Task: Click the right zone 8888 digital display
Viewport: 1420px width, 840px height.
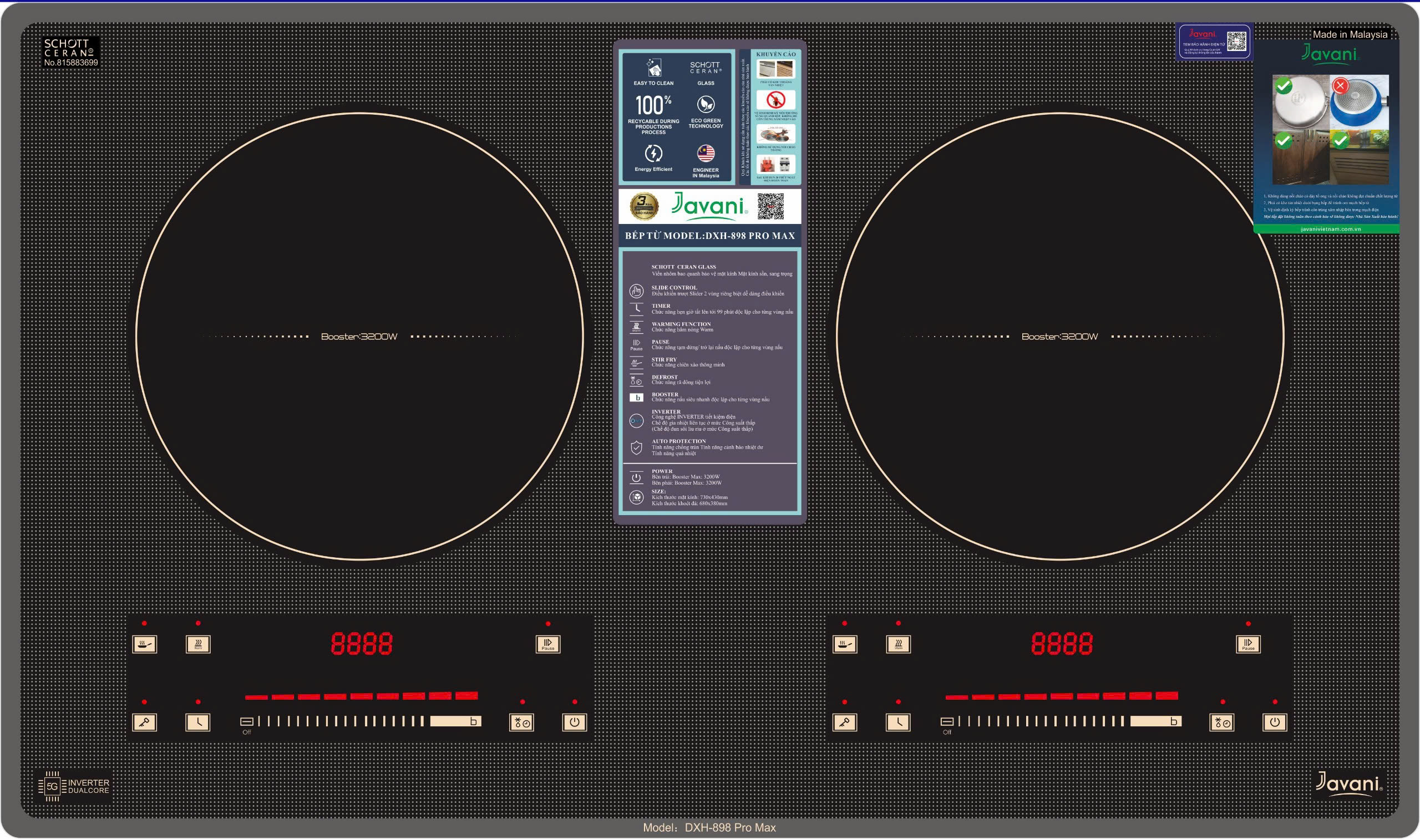Action: (1062, 644)
